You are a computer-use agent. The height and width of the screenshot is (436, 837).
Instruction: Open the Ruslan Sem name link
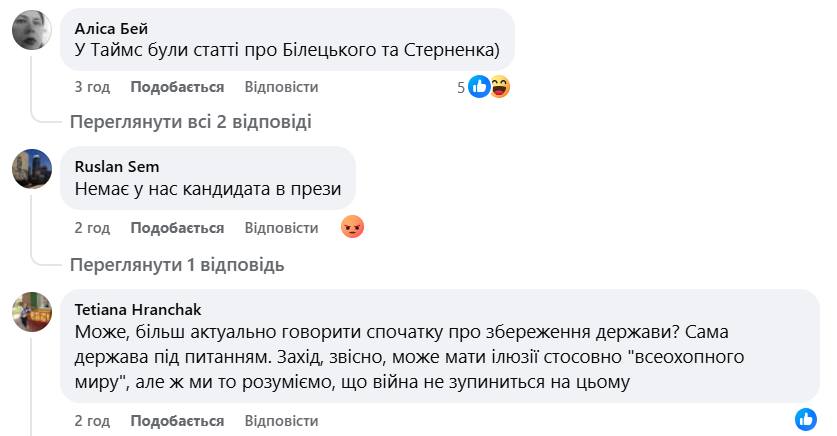pyautogui.click(x=117, y=166)
